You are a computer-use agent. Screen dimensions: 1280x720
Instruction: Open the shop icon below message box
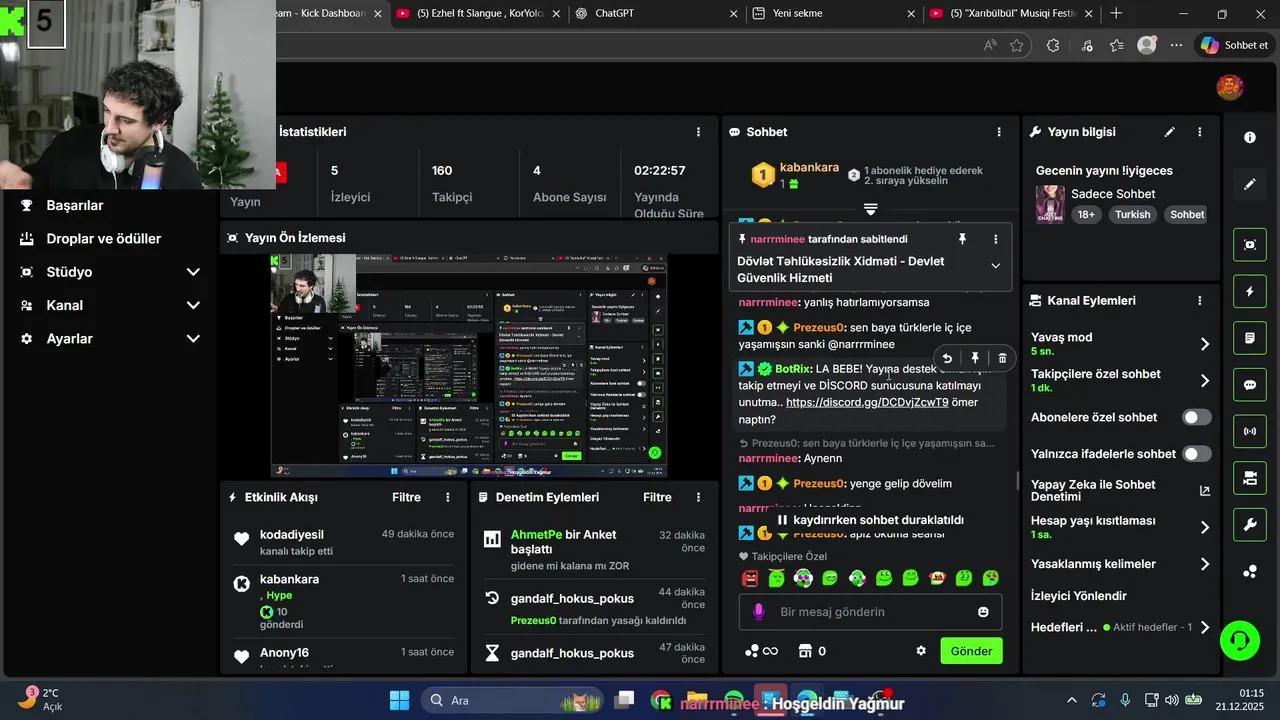point(805,651)
